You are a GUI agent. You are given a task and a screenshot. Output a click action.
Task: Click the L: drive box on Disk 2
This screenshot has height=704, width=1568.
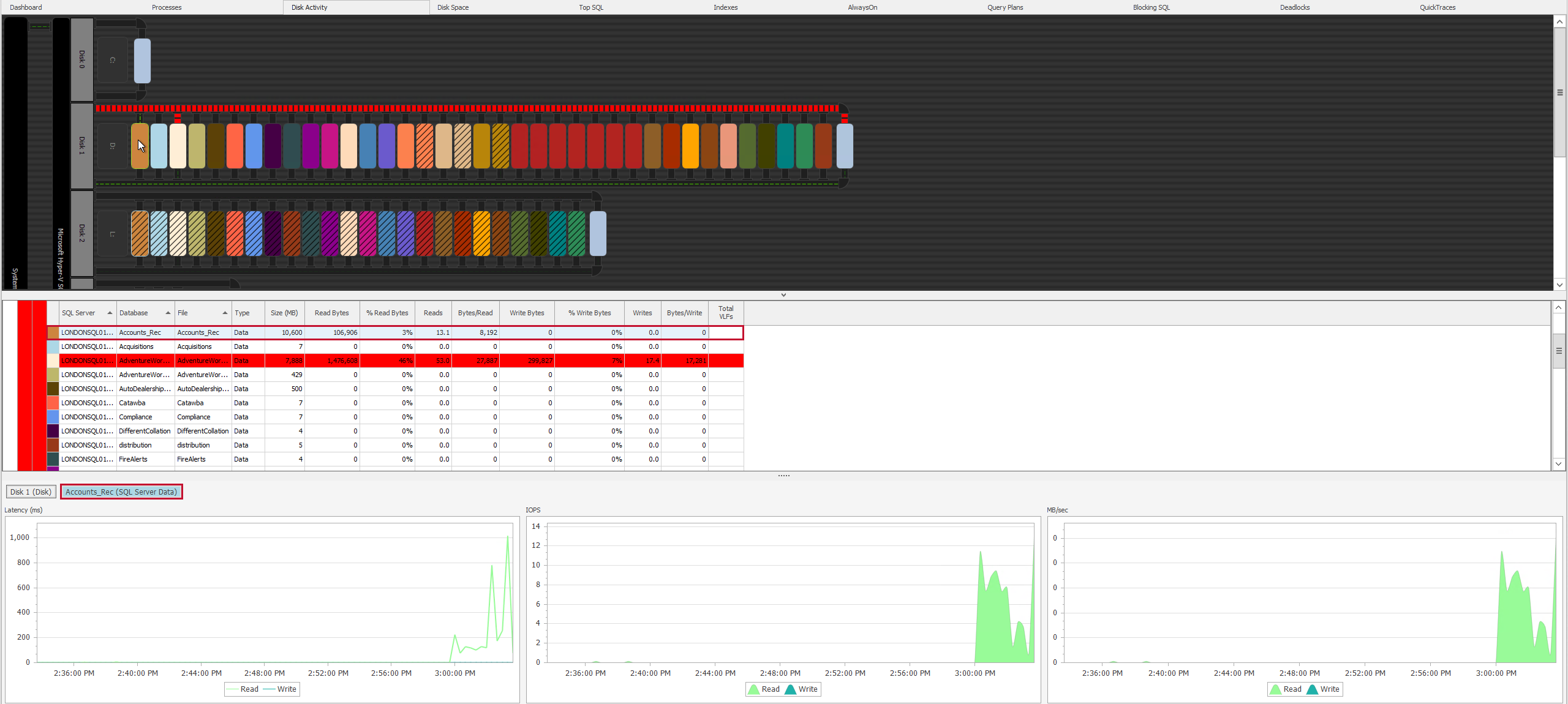[113, 234]
